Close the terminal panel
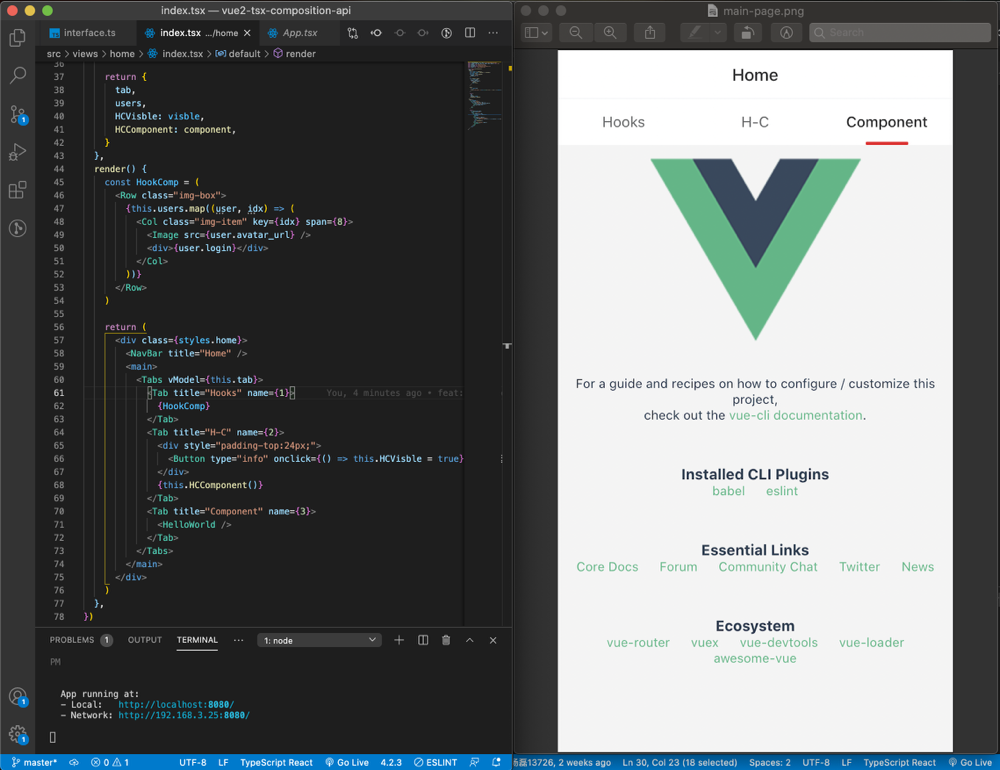The width and height of the screenshot is (1000, 770). pos(493,640)
